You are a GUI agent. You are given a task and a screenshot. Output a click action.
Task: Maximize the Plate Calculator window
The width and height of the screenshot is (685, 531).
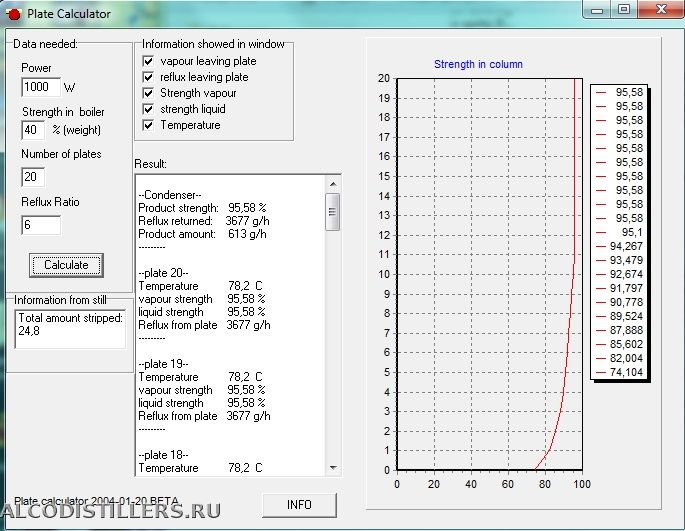[x=624, y=10]
